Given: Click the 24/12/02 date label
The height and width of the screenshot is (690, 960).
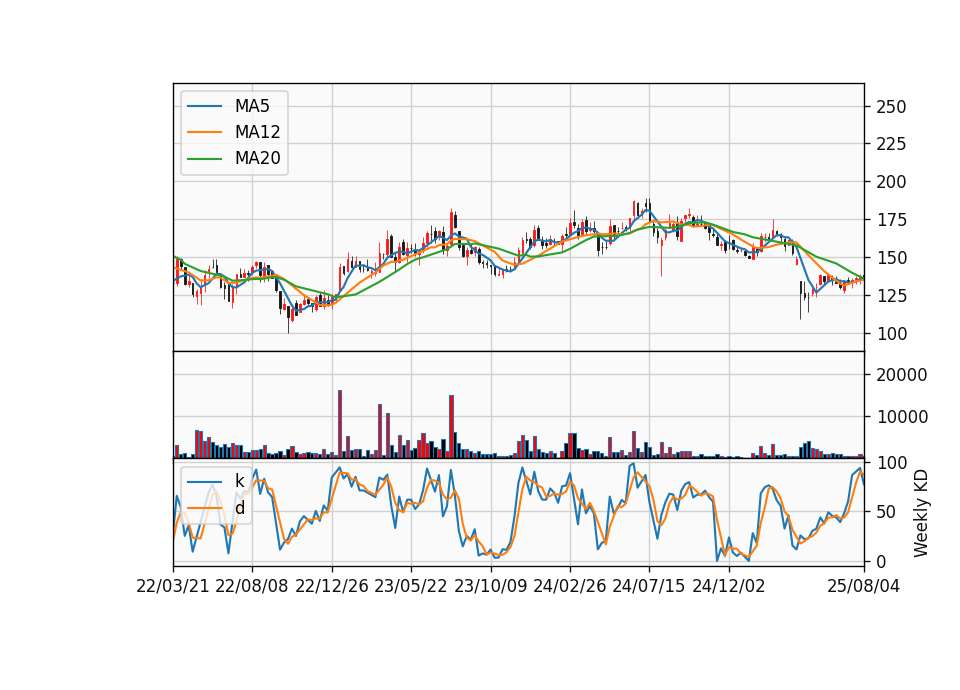Looking at the screenshot, I should pyautogui.click(x=729, y=587).
